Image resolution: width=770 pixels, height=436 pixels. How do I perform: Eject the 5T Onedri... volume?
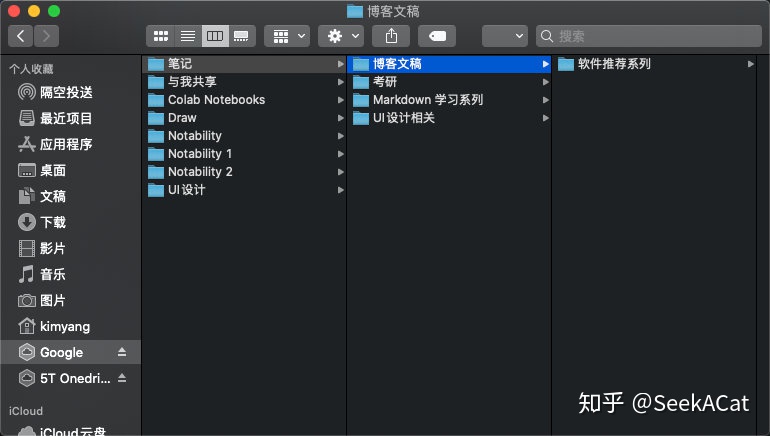(122, 378)
